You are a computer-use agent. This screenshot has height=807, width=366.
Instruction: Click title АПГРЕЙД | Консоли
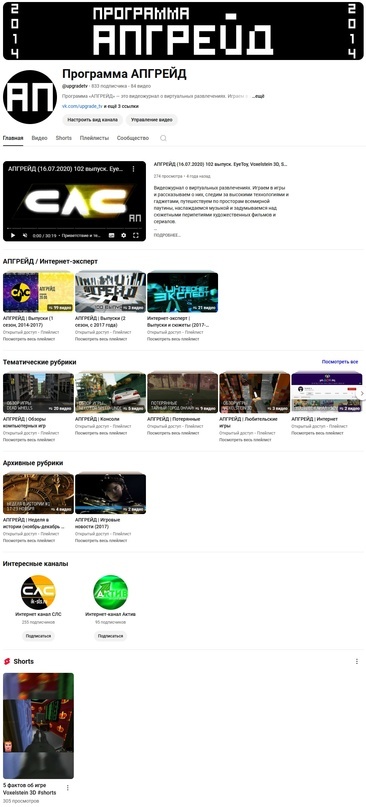click(97, 419)
